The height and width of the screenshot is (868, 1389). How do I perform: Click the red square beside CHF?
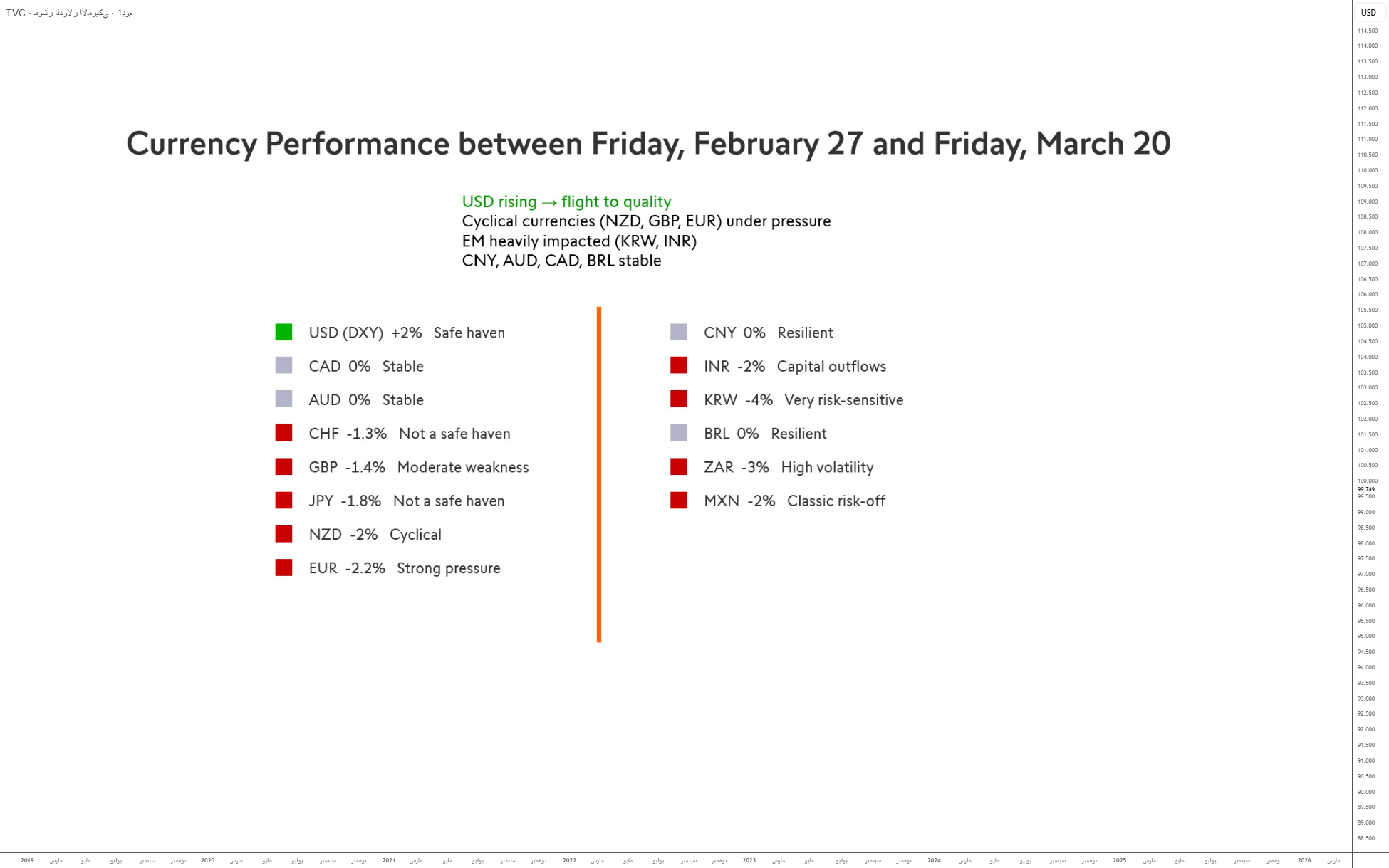coord(283,433)
